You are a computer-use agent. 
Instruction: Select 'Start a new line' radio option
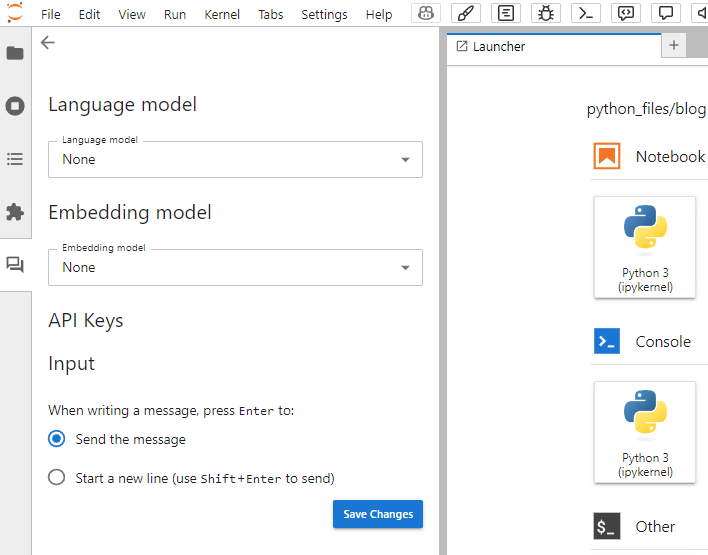tap(57, 478)
